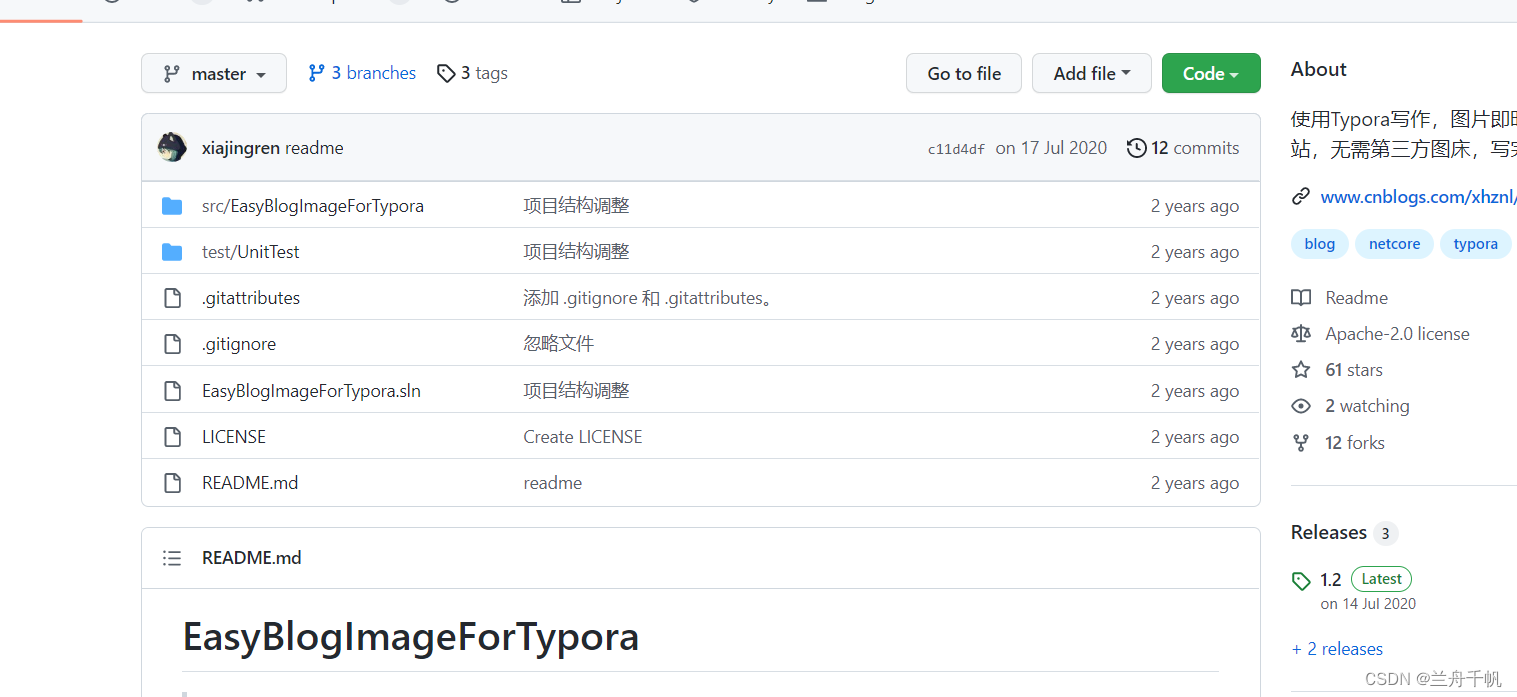Click README.md header title
1517x697 pixels.
[251, 558]
